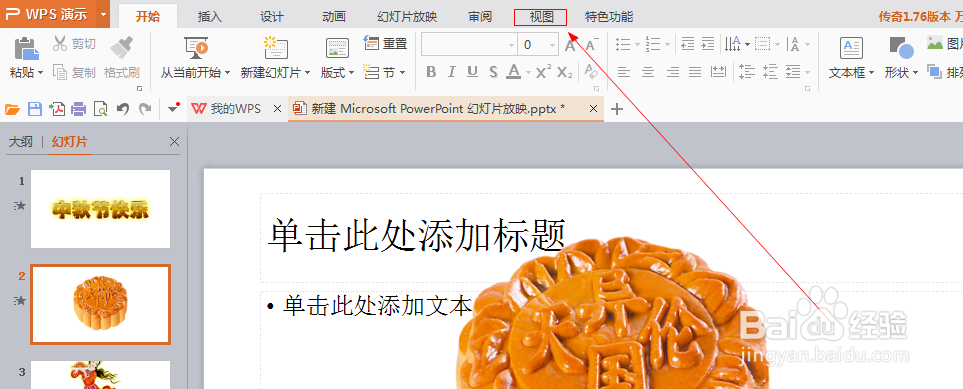Open font name combo box
Viewport: 963px width, 389px height.
click(x=469, y=45)
